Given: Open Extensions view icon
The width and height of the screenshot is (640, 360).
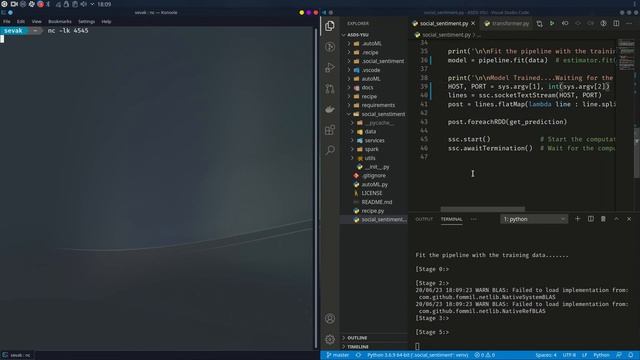Looking at the screenshot, I should pyautogui.click(x=330, y=130).
